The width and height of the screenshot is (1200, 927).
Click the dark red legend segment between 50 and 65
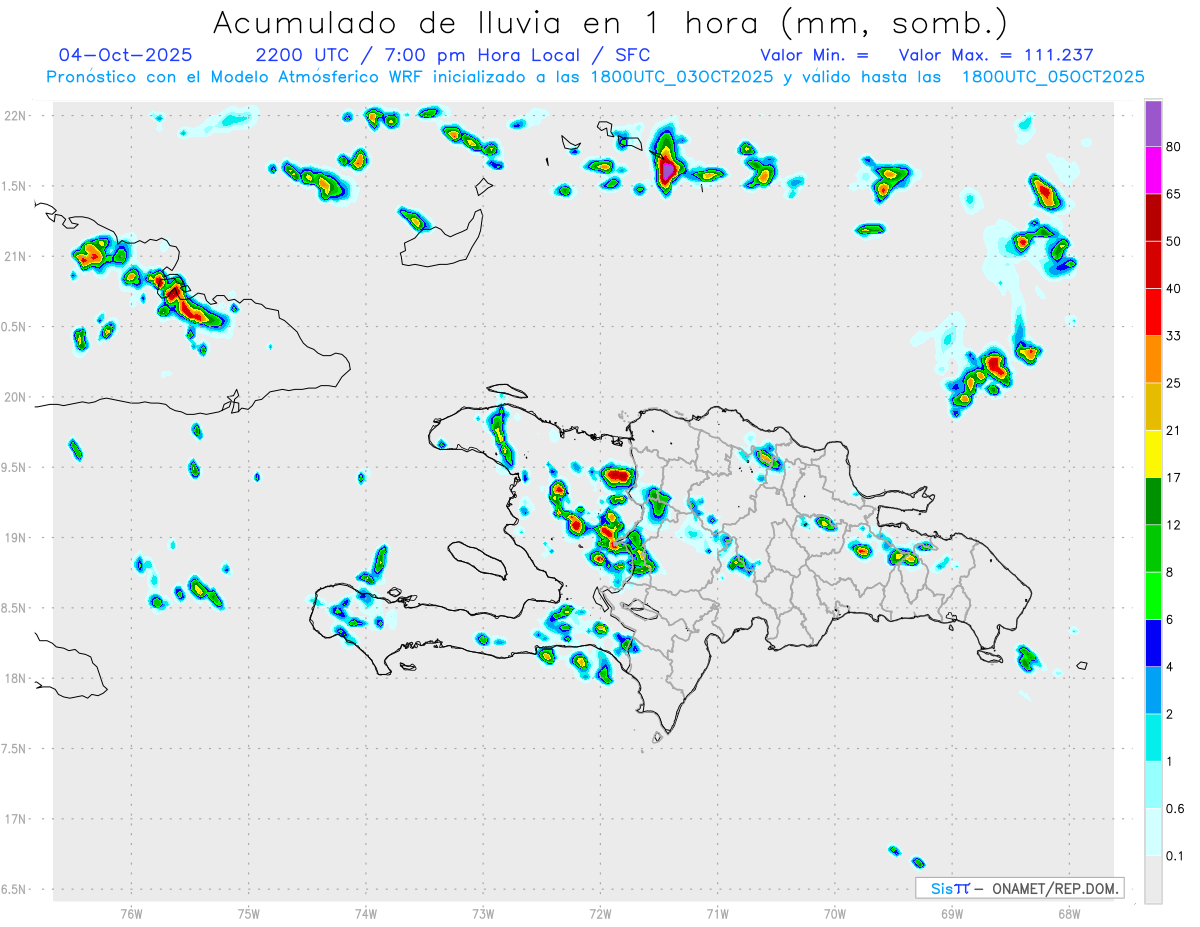pos(1153,217)
